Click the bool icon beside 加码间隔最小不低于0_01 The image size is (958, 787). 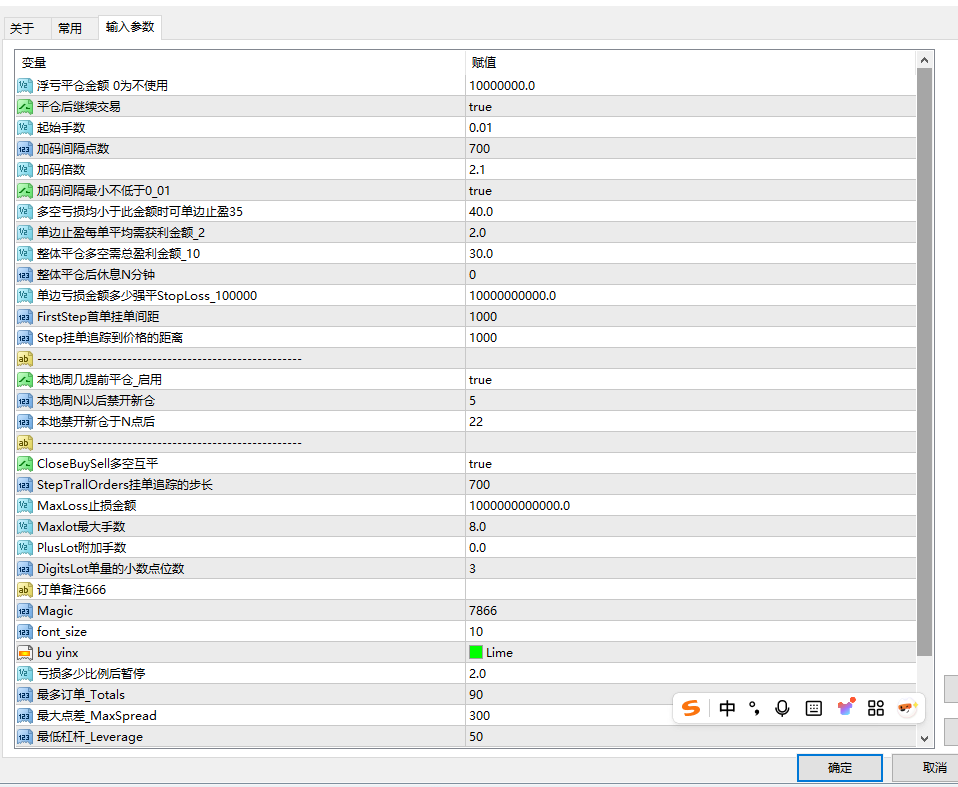tap(24, 191)
